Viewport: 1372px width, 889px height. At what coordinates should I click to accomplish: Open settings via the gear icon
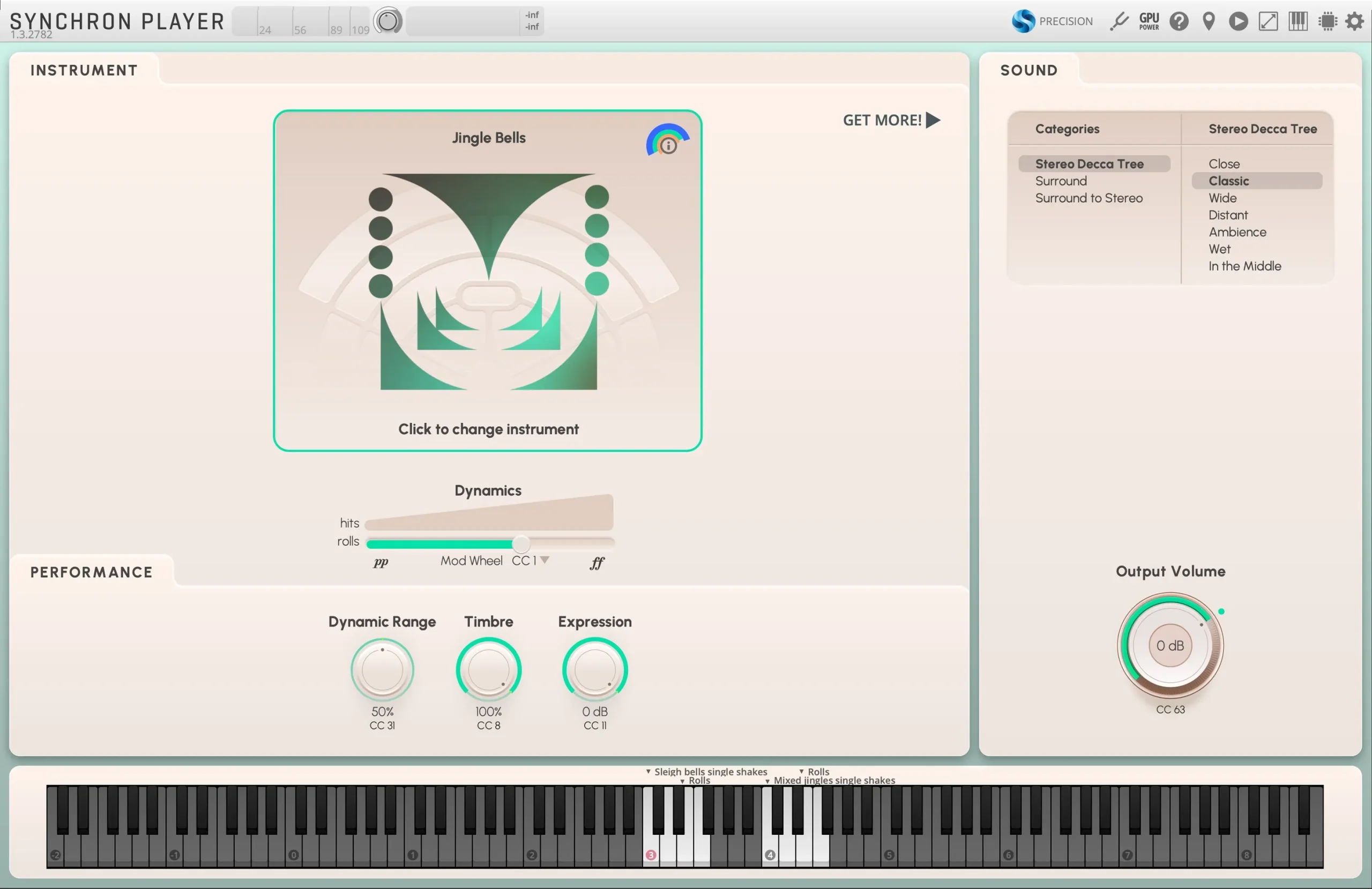point(1354,21)
